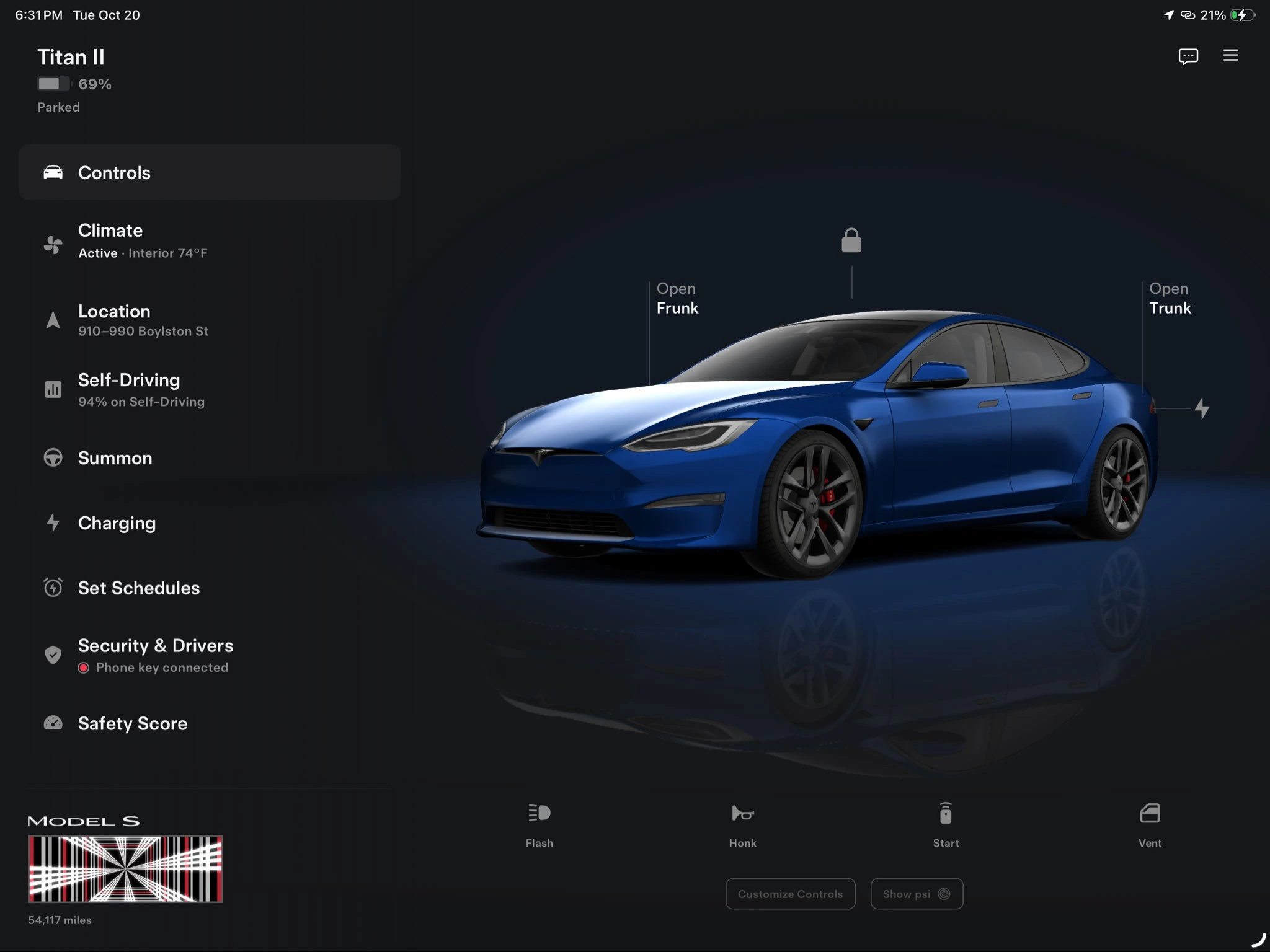The height and width of the screenshot is (952, 1270).
Task: Open Set Schedules
Action: (210, 588)
